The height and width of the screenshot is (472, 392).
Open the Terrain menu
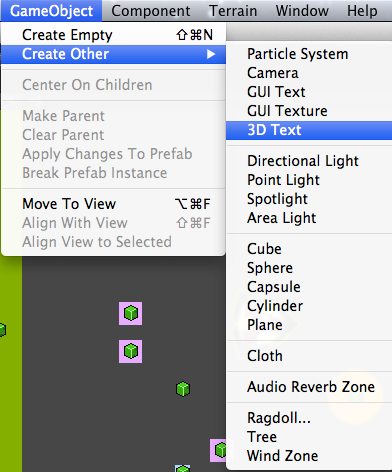tap(233, 11)
